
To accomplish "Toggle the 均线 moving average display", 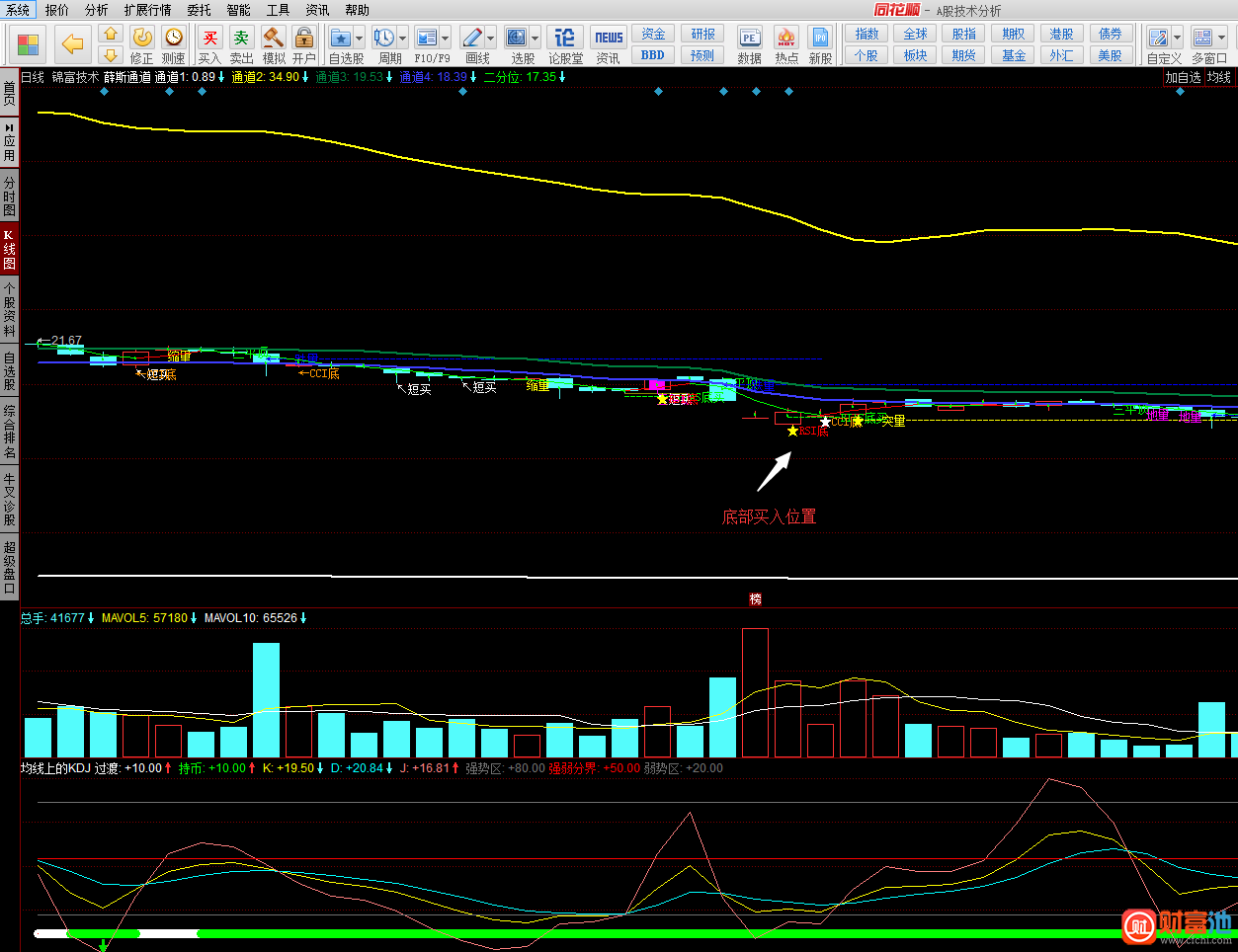I will tap(1219, 77).
